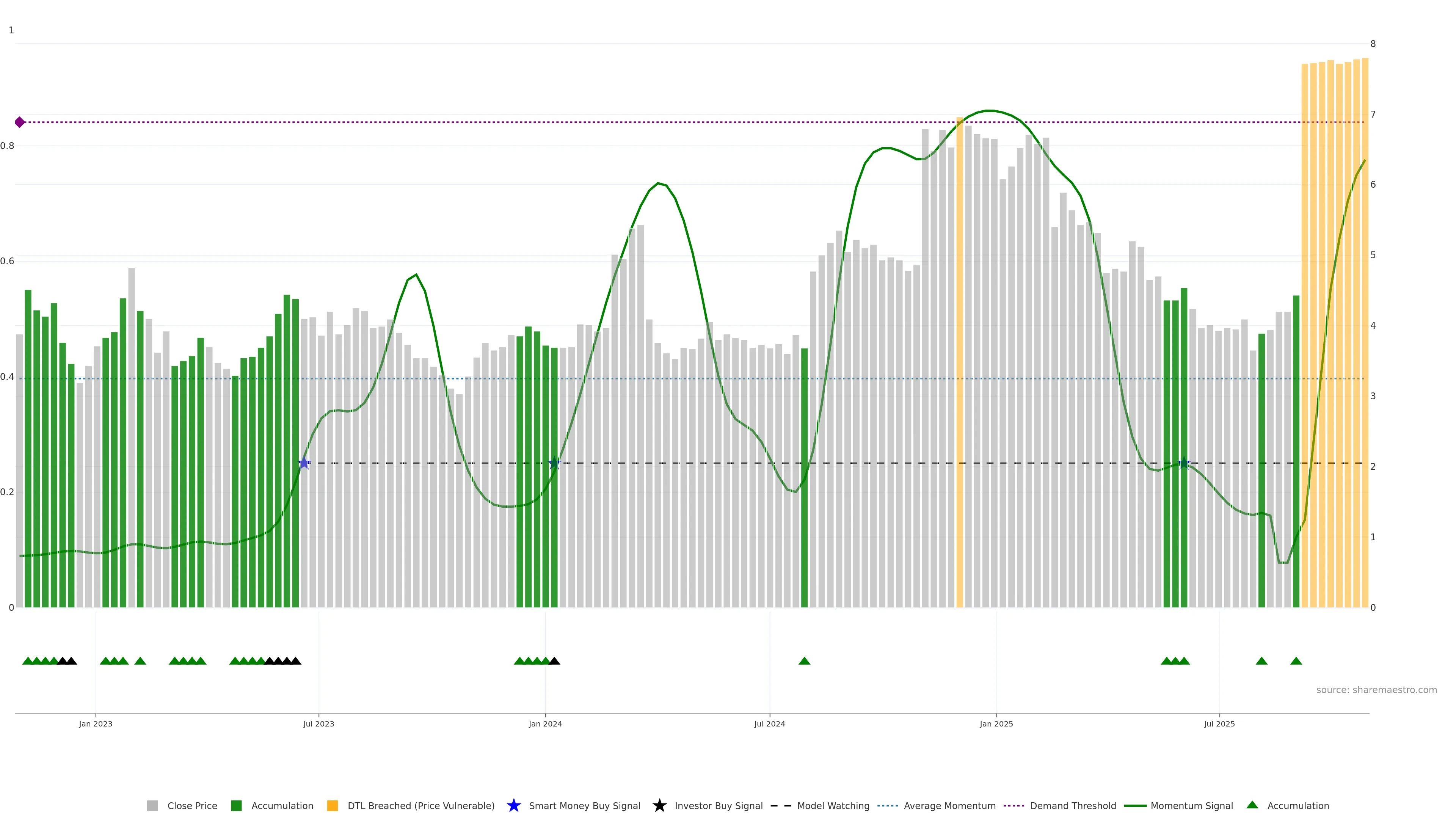
Task: Click the blue star marker near Jan 2024
Action: [554, 463]
